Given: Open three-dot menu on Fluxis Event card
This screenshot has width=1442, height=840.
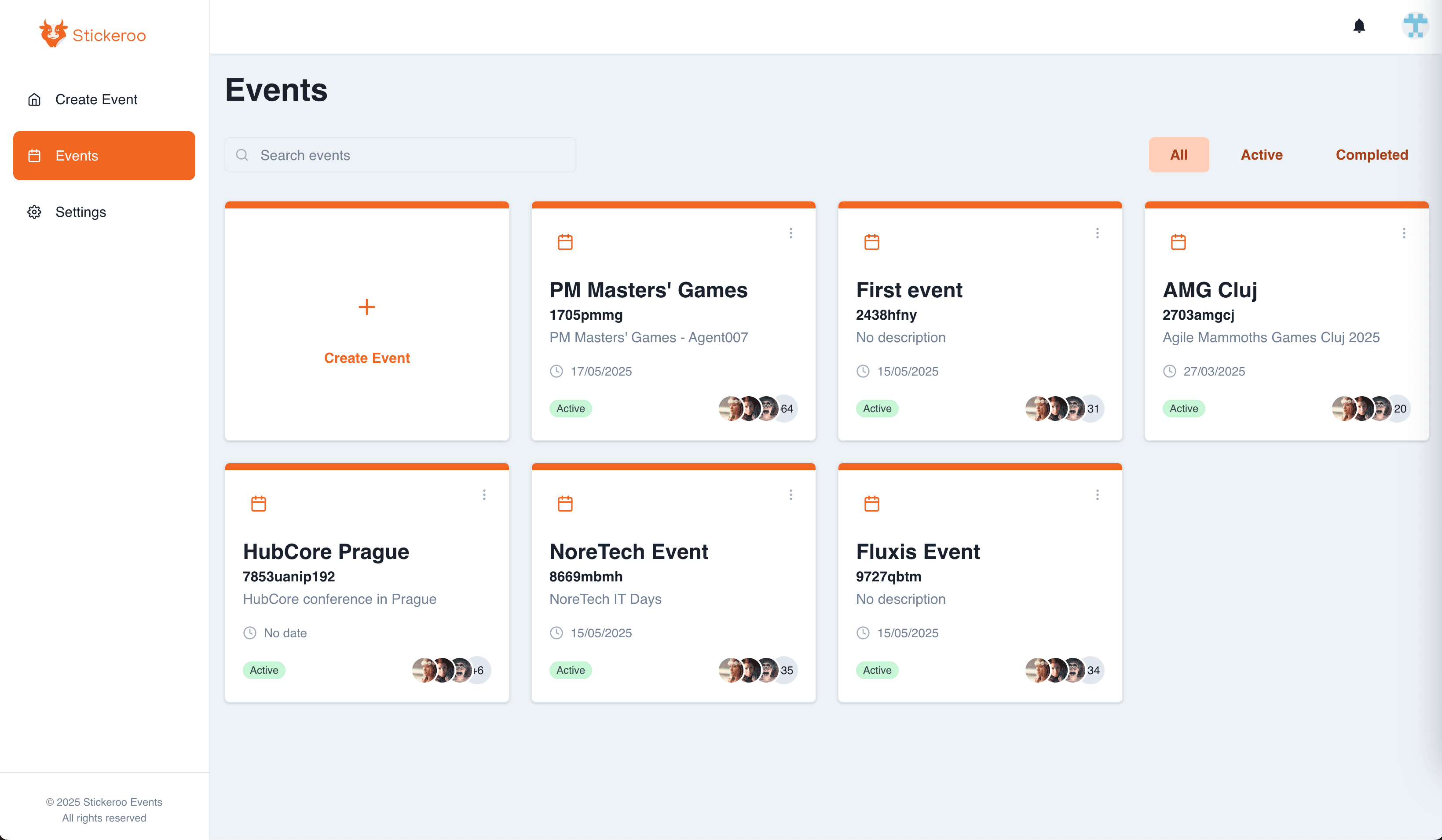Looking at the screenshot, I should click(x=1097, y=494).
